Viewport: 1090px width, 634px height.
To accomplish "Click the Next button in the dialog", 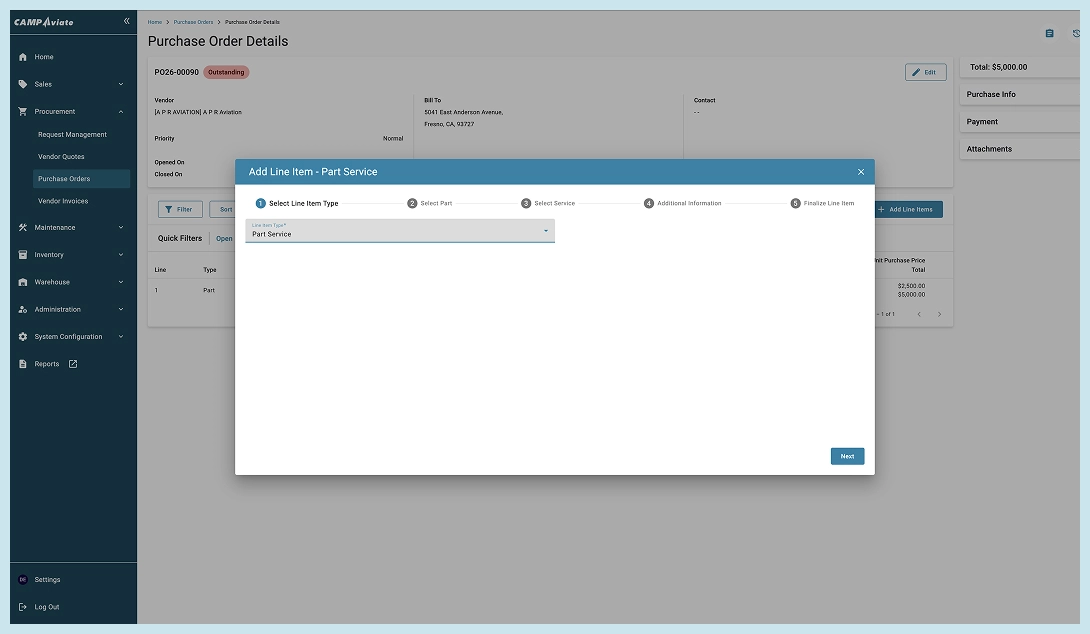I will [x=847, y=456].
